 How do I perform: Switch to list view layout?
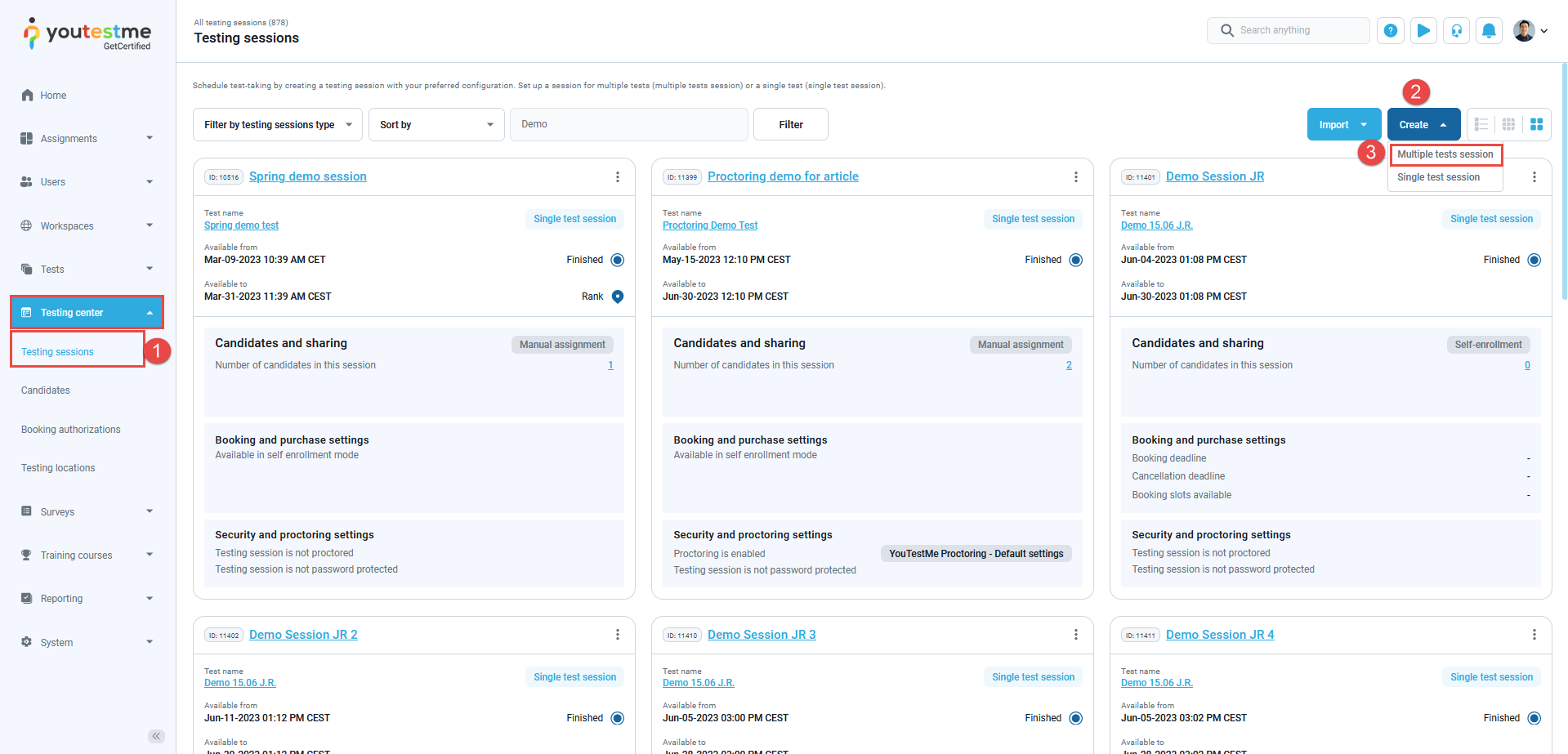point(1481,124)
